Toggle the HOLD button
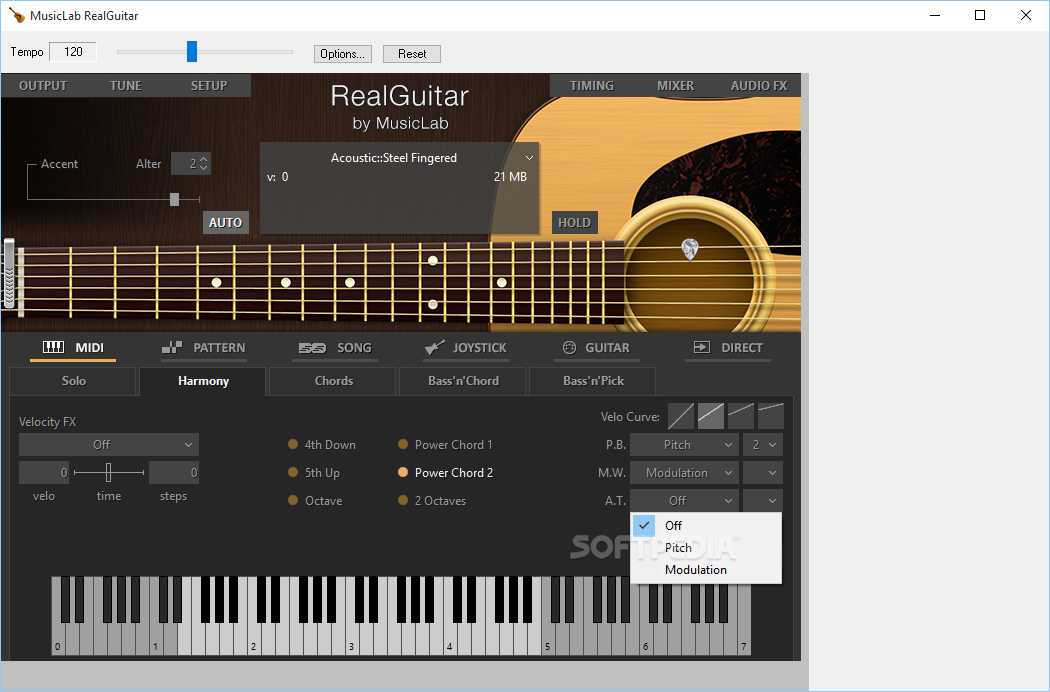 tap(575, 222)
